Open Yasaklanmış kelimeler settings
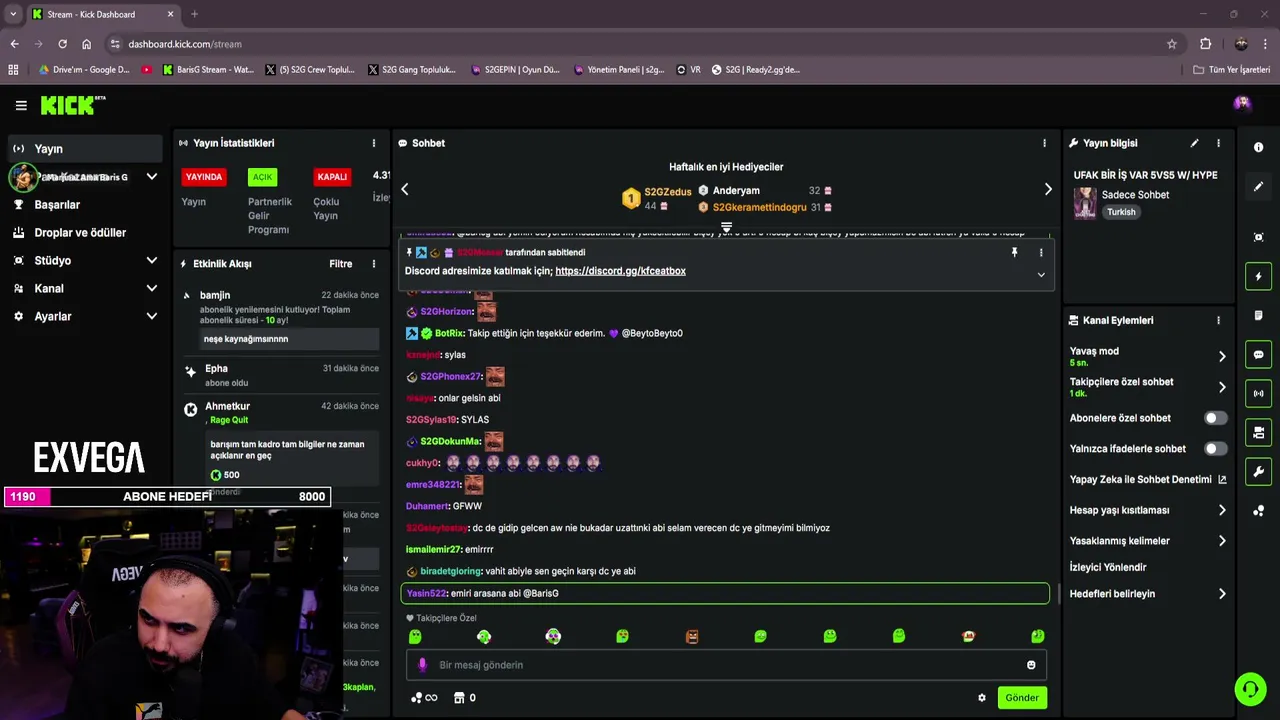 tap(1148, 541)
